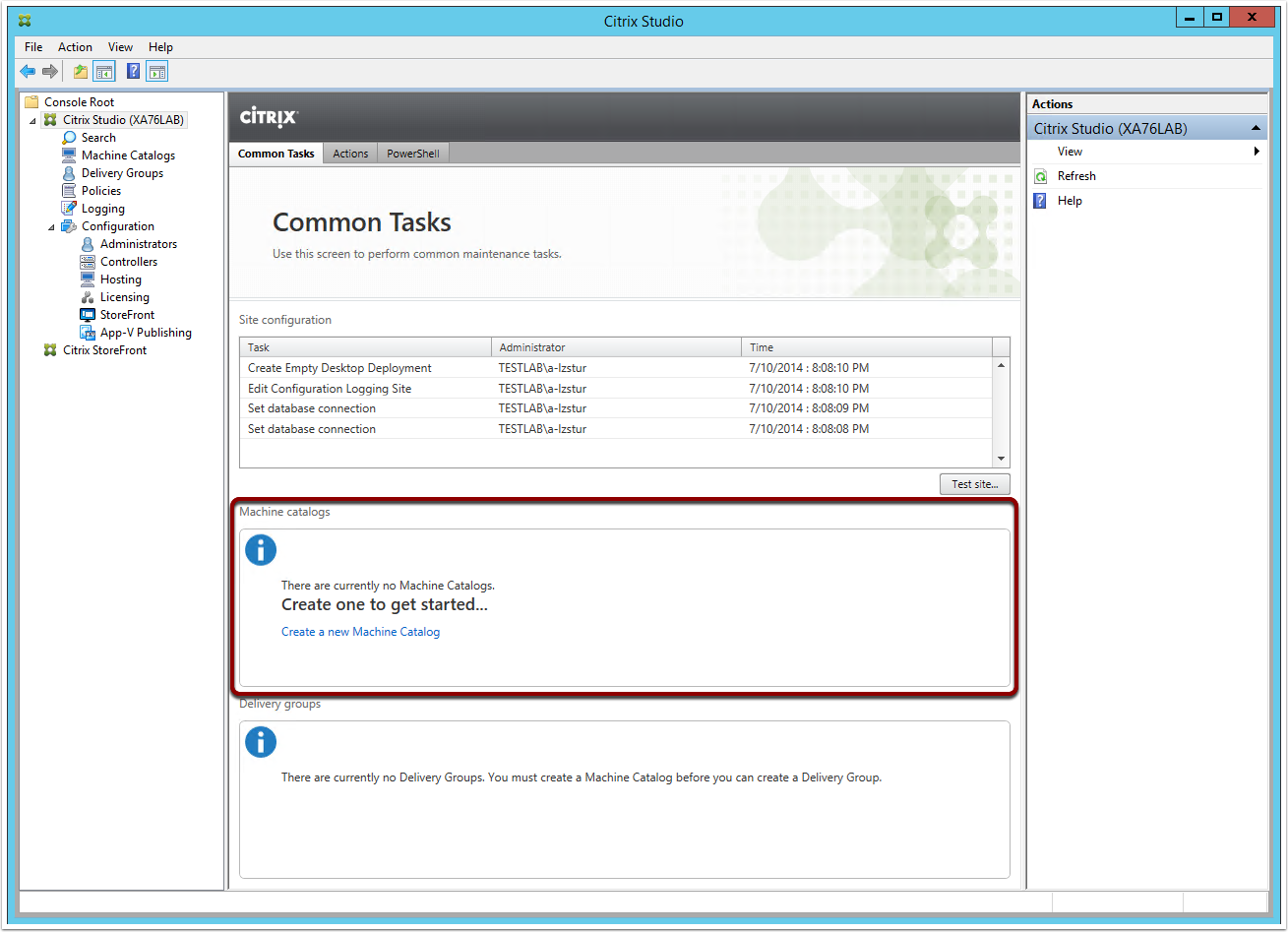Click the Console Root folder icon

point(31,102)
